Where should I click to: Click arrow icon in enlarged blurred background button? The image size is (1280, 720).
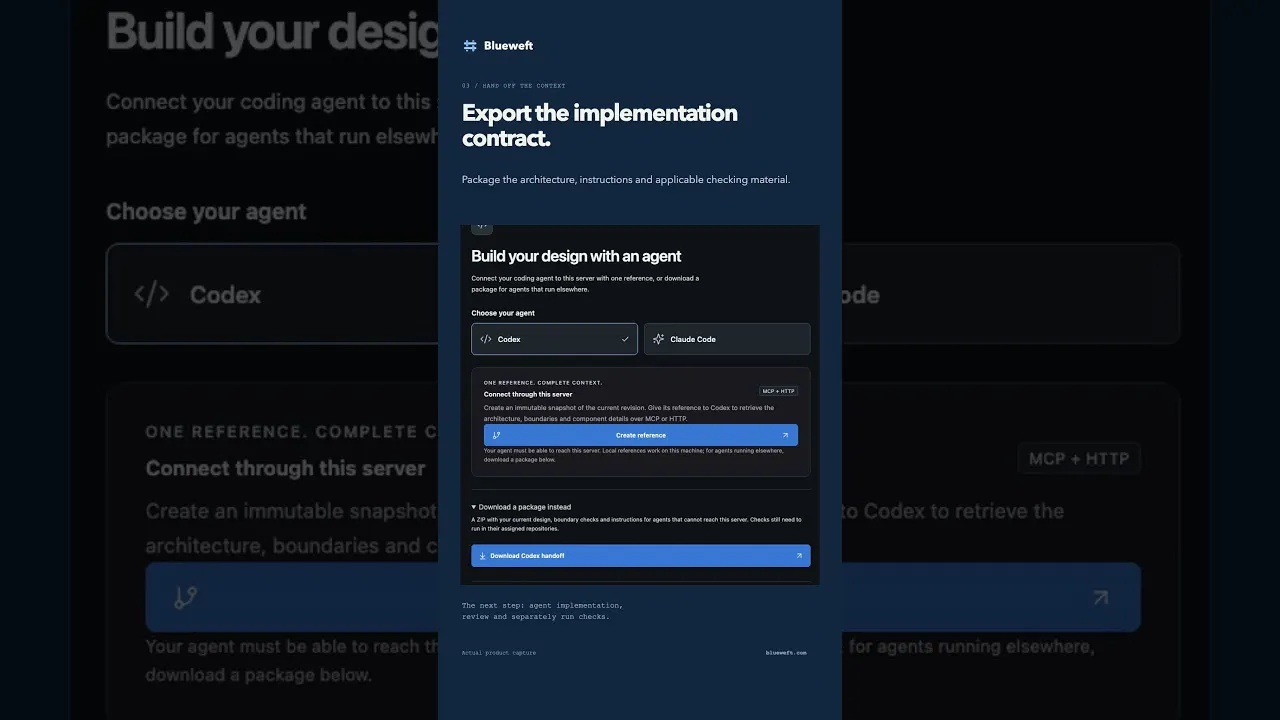click(x=1100, y=598)
